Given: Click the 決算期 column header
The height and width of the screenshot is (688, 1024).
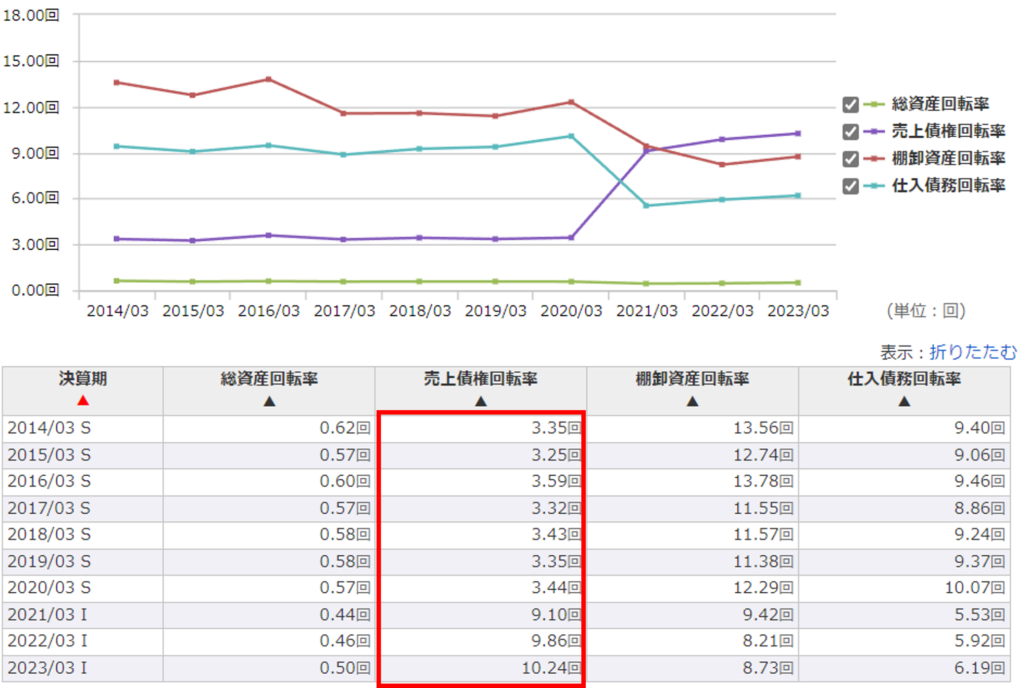Looking at the screenshot, I should pyautogui.click(x=83, y=380).
